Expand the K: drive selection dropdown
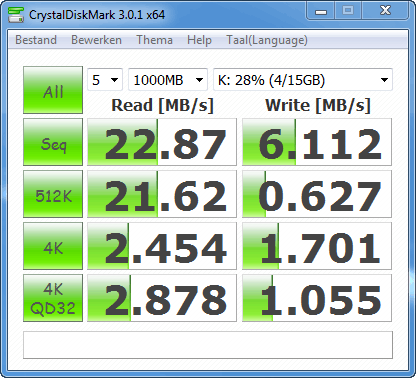 pos(303,80)
